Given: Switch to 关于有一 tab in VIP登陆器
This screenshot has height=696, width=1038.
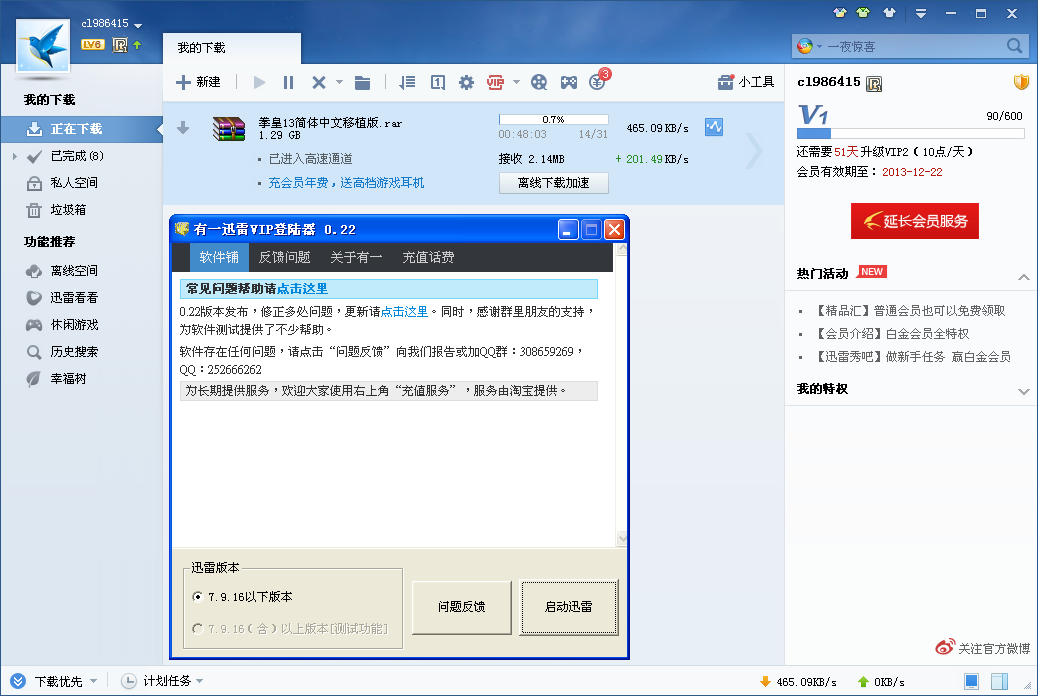Looking at the screenshot, I should (x=356, y=257).
